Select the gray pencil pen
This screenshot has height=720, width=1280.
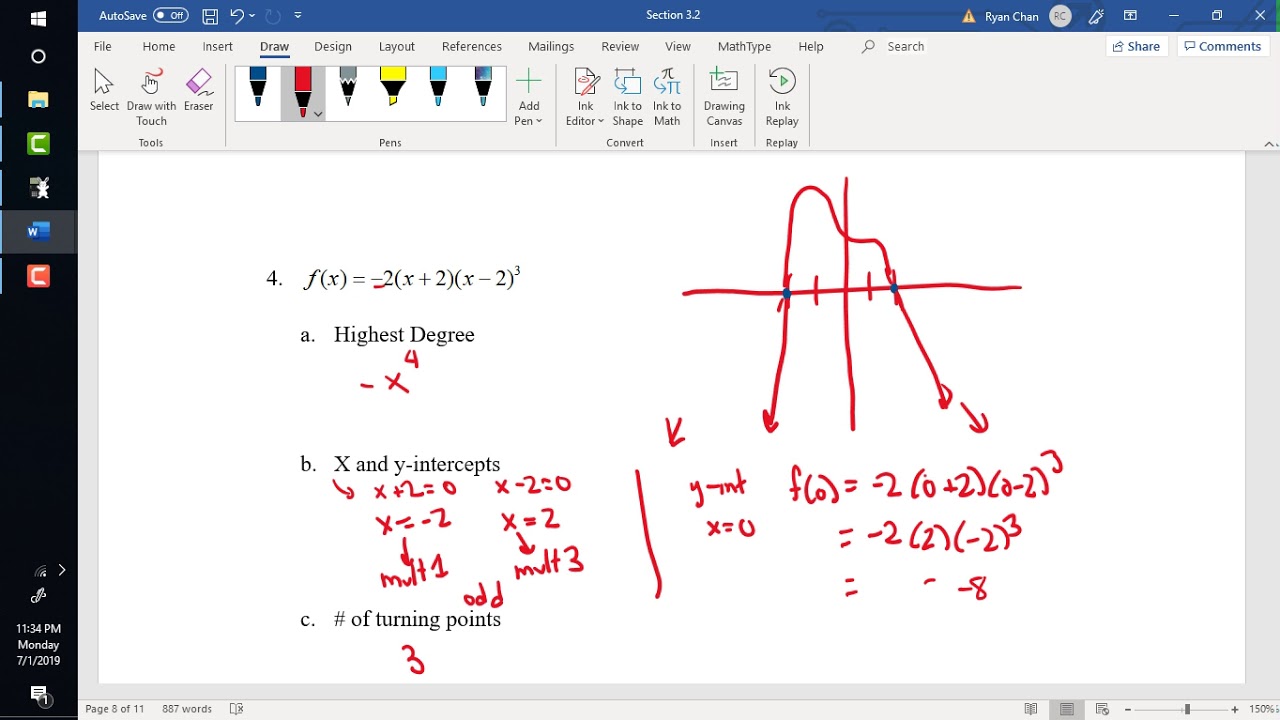pos(348,88)
